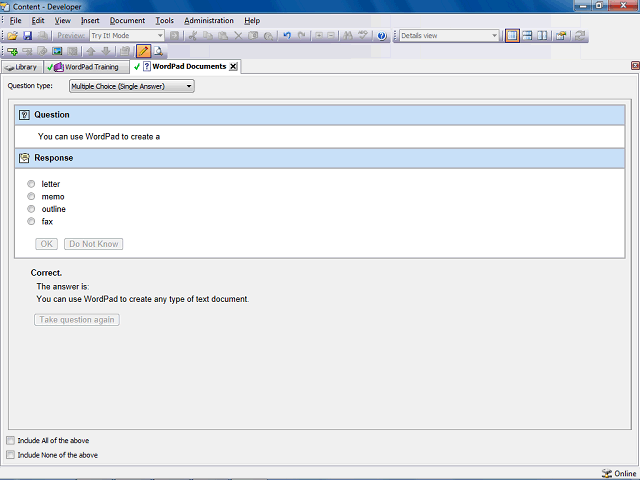Screen dimensions: 640x480
Task: Click the Refresh arrows toolbar icon
Action: point(580,36)
